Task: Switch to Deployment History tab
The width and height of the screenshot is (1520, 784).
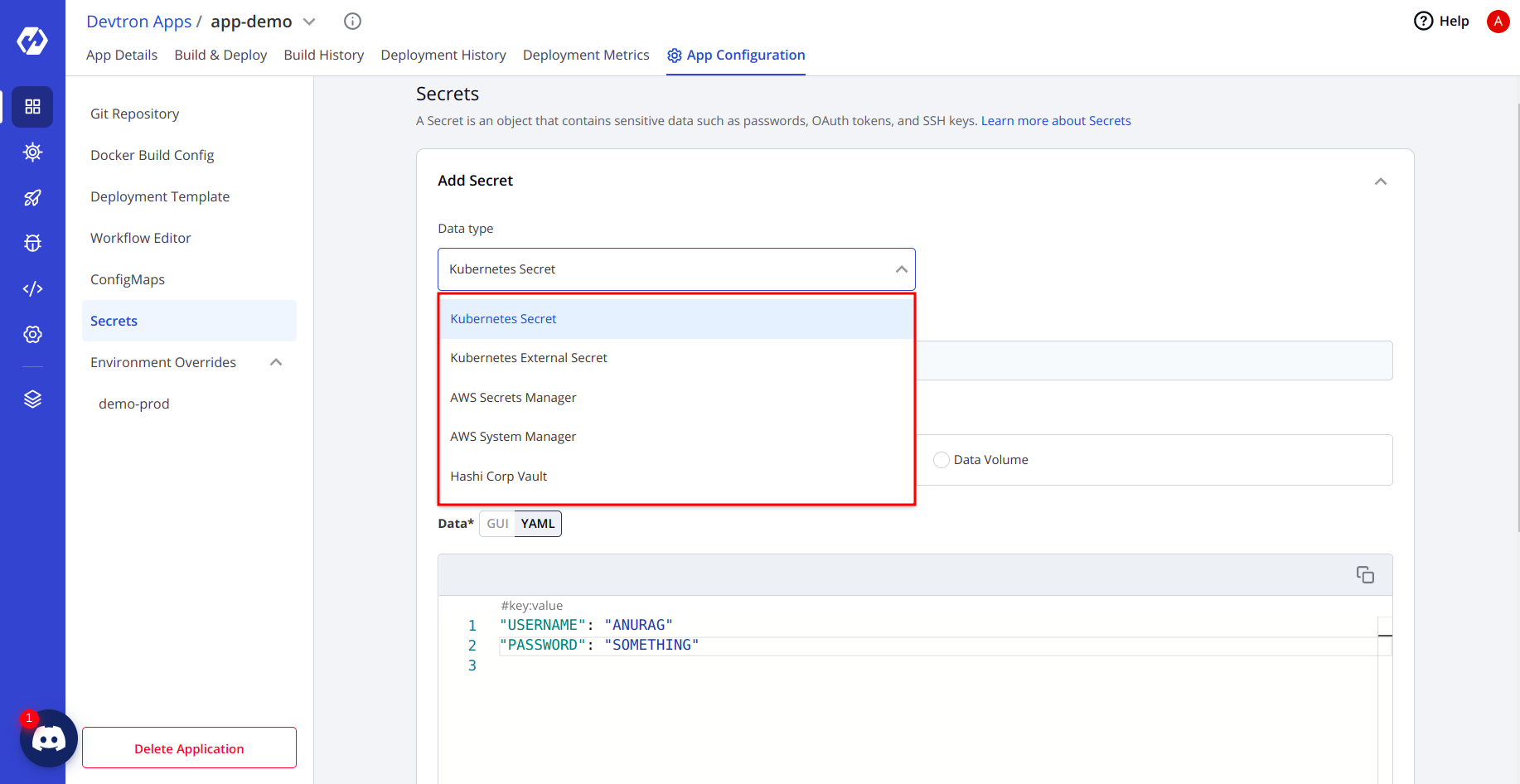Action: point(443,55)
